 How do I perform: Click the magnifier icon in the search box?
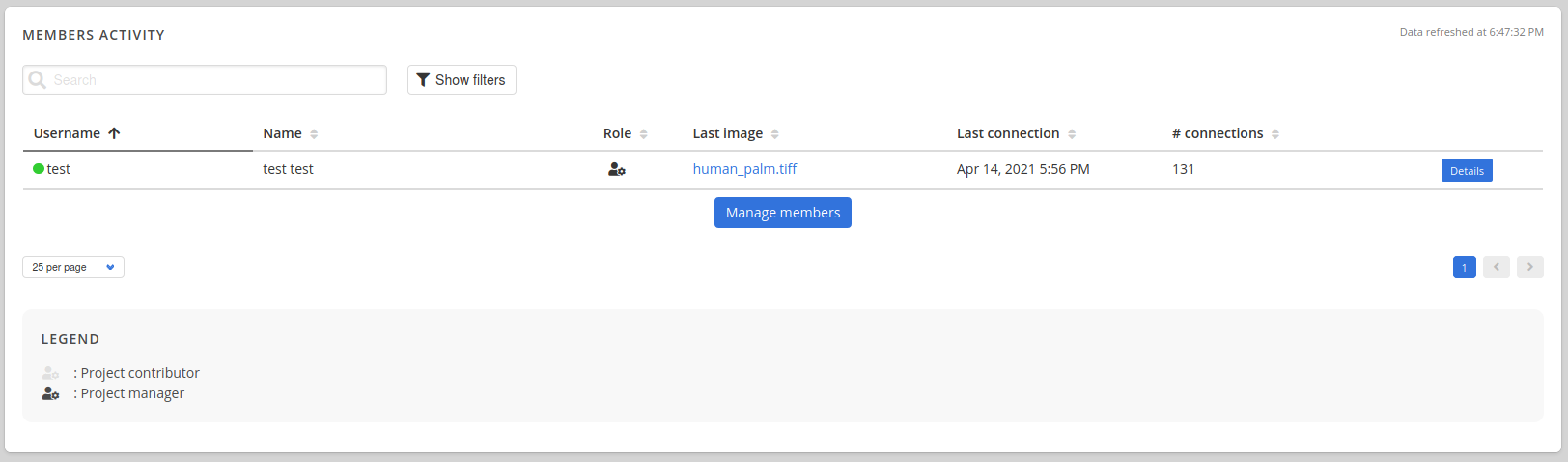[38, 80]
